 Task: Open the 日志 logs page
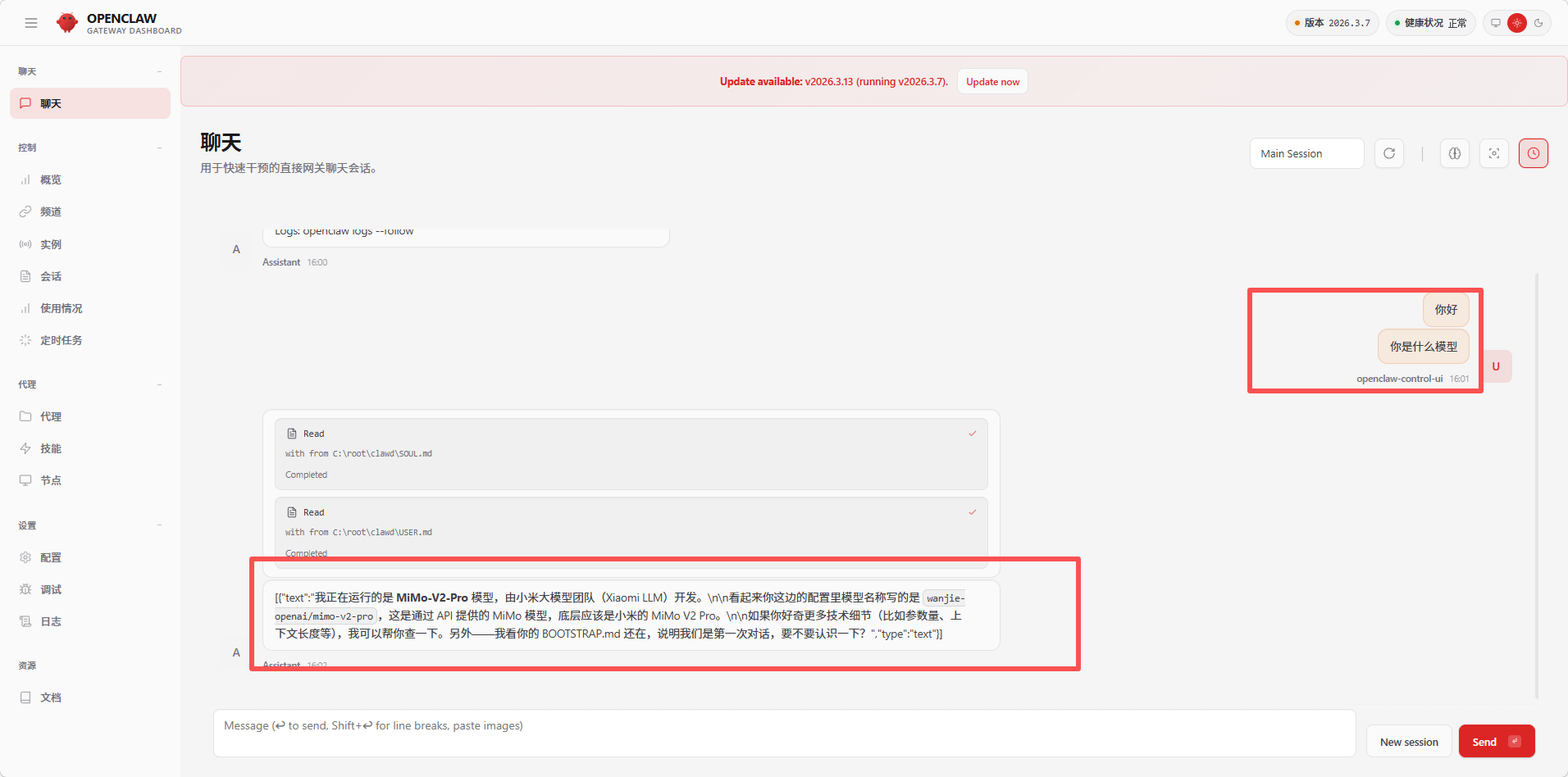(51, 621)
